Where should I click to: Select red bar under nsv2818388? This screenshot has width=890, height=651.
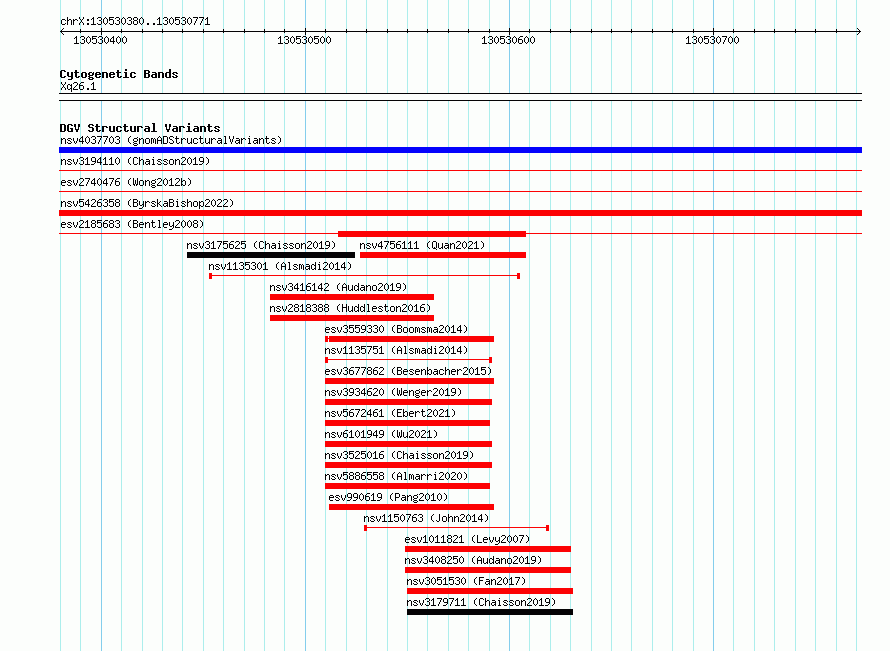tap(352, 318)
